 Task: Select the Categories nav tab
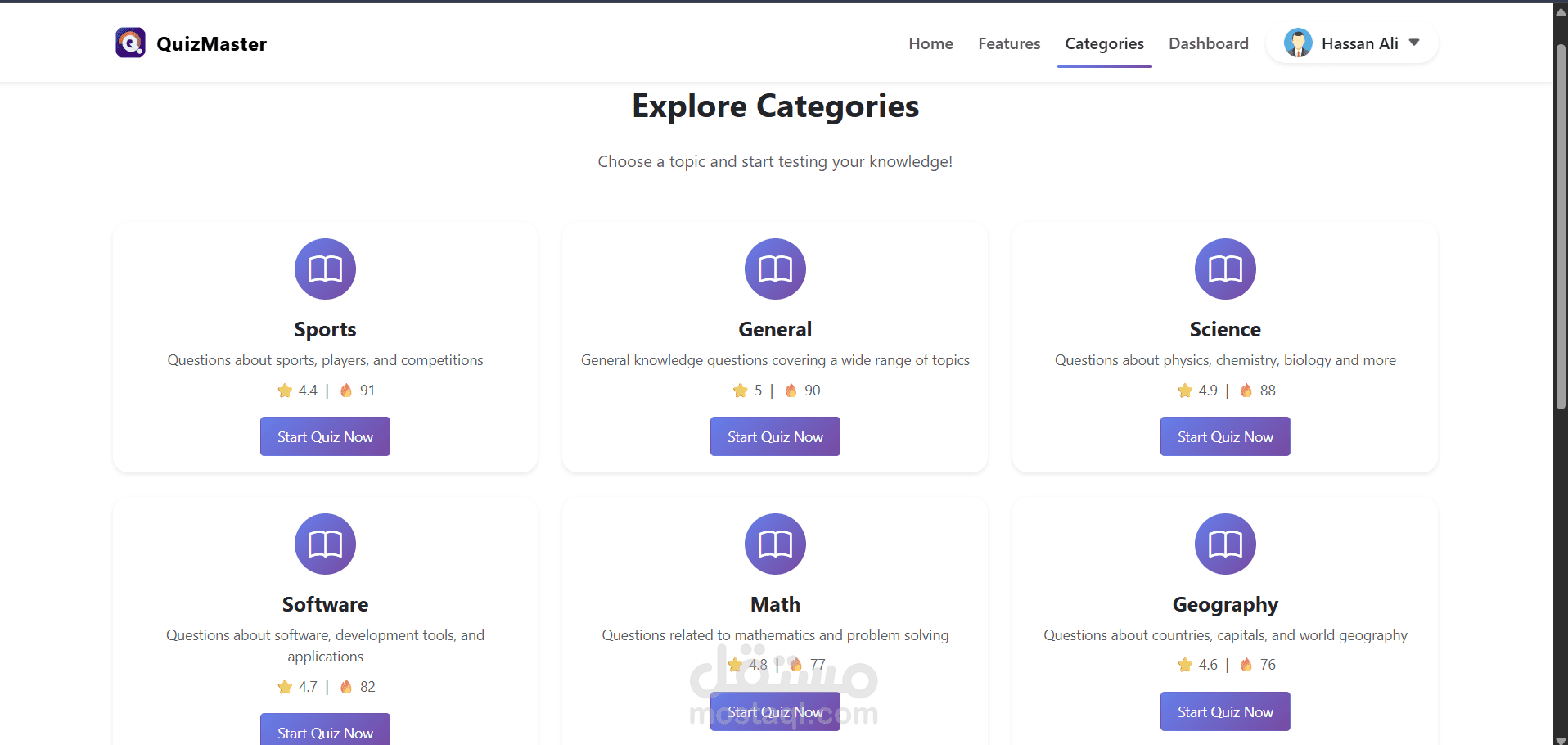(1104, 43)
